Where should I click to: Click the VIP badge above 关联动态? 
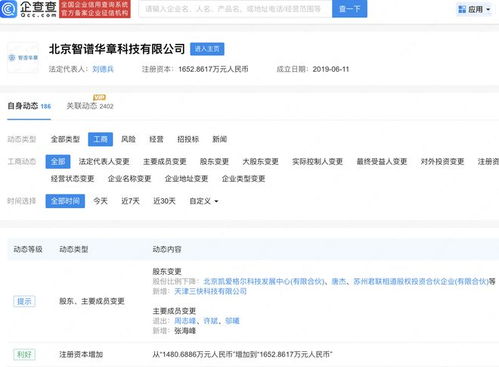(99, 97)
